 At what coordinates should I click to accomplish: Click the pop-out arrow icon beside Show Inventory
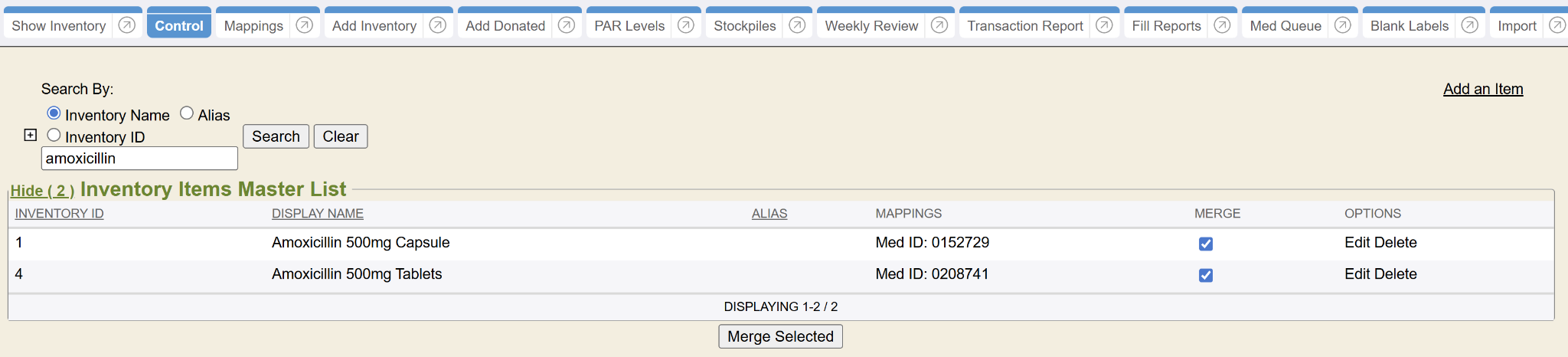tap(127, 25)
